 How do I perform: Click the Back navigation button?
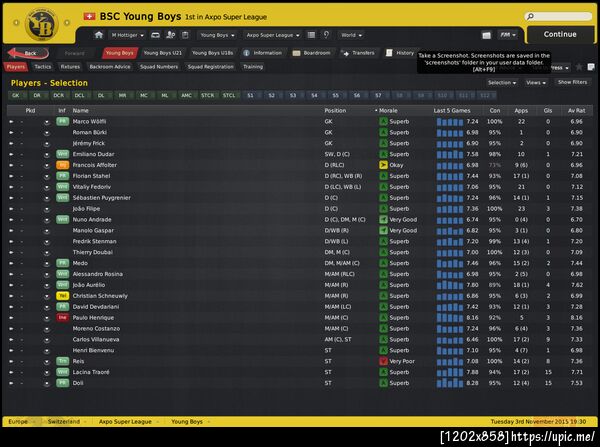pos(28,53)
